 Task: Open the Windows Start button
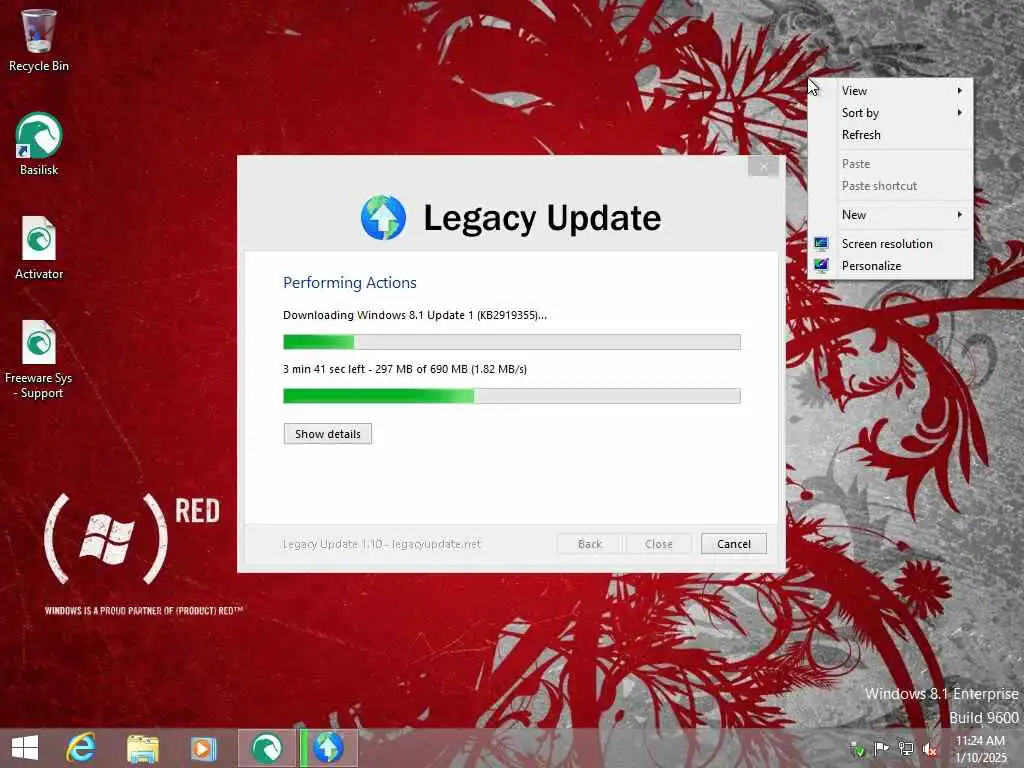coord(25,748)
